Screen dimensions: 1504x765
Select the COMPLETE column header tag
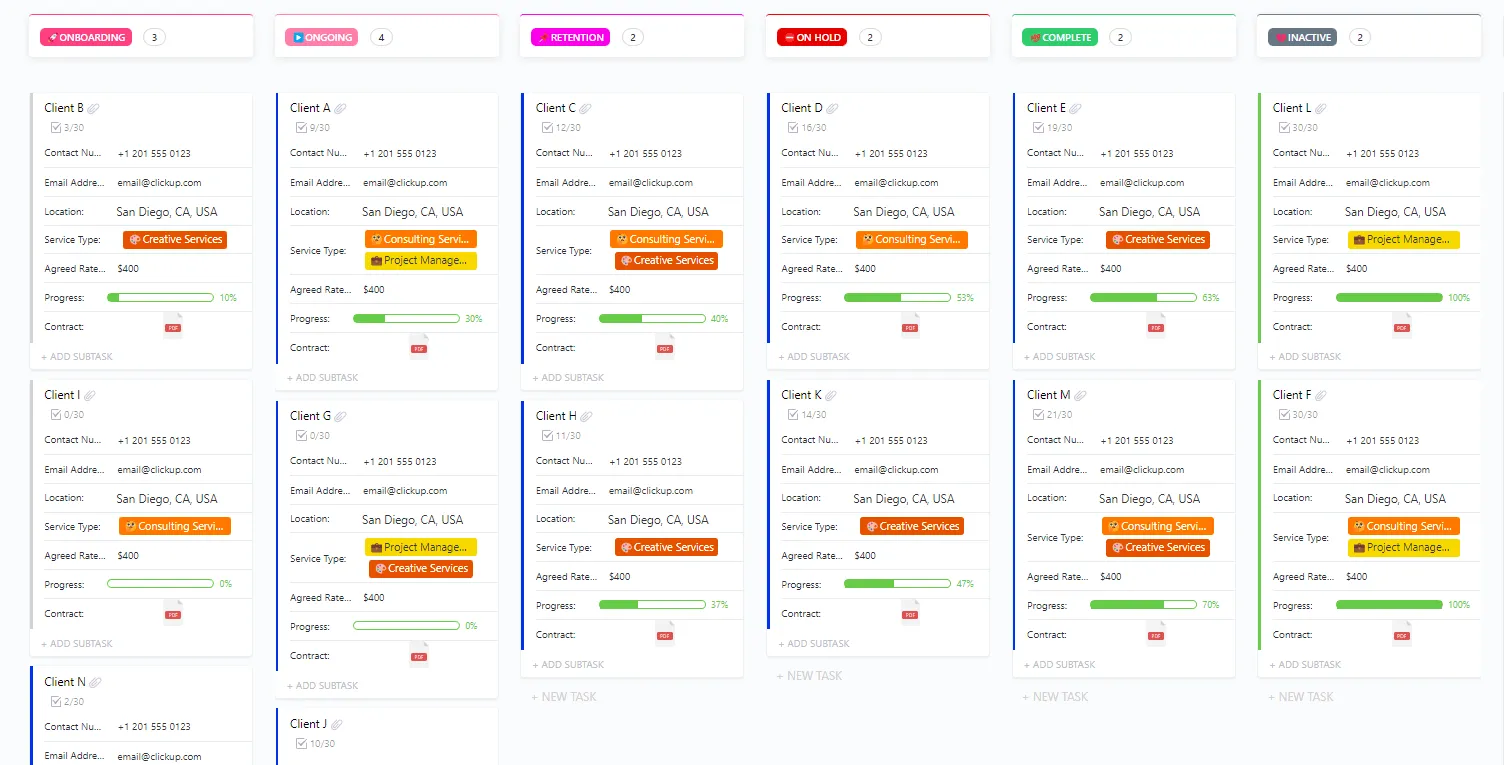(1060, 37)
